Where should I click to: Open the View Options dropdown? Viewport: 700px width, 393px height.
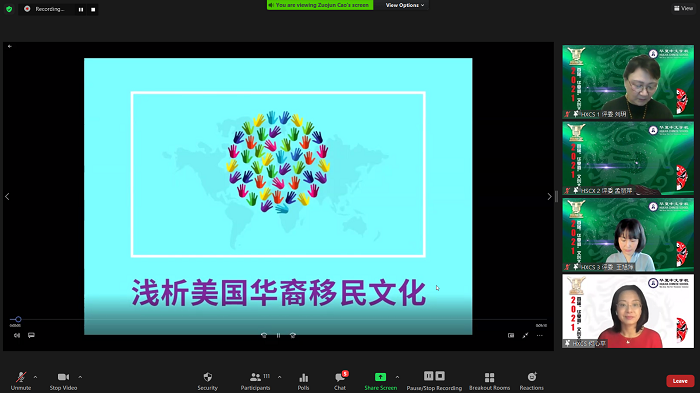tap(405, 5)
